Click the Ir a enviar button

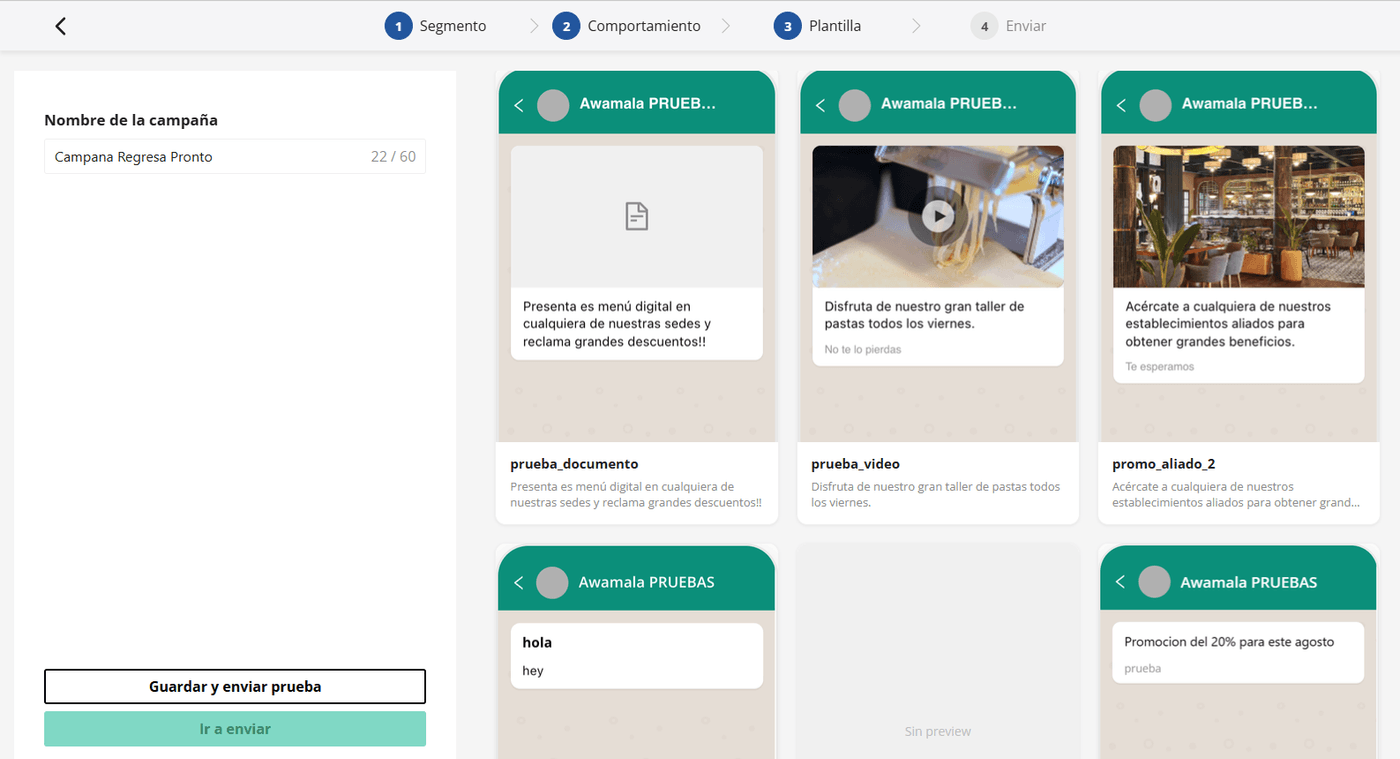(235, 729)
